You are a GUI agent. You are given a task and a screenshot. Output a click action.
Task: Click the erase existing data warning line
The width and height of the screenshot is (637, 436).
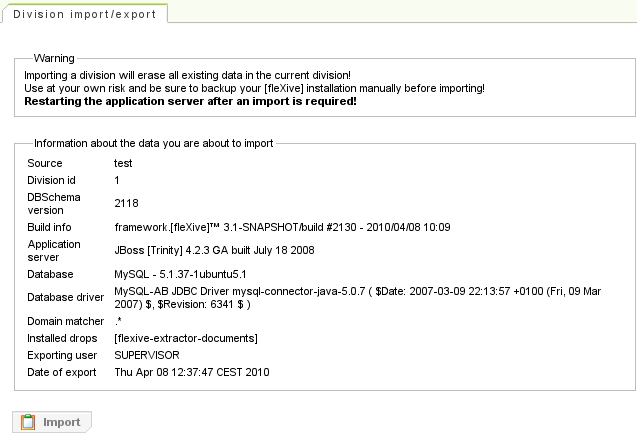tap(188, 75)
